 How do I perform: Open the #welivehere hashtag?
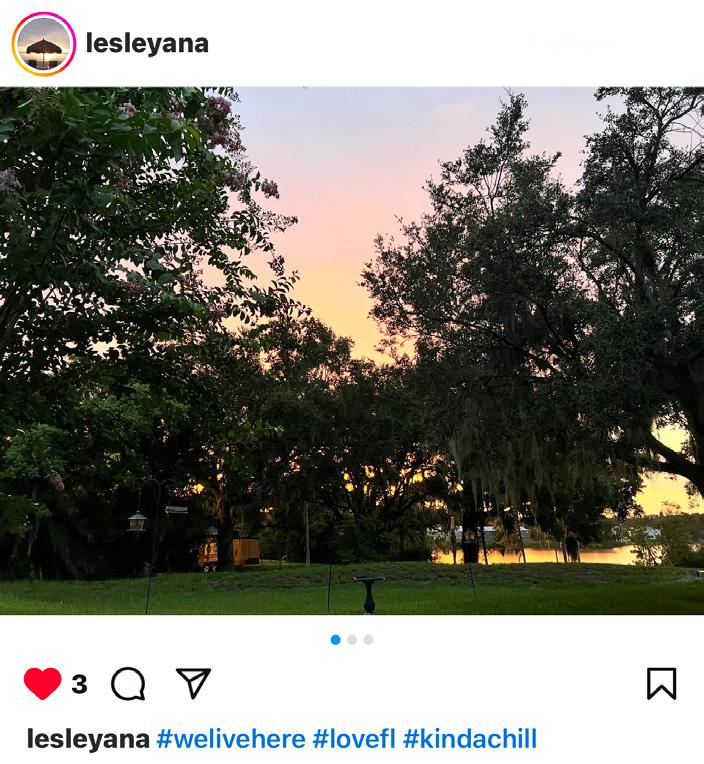(231, 739)
